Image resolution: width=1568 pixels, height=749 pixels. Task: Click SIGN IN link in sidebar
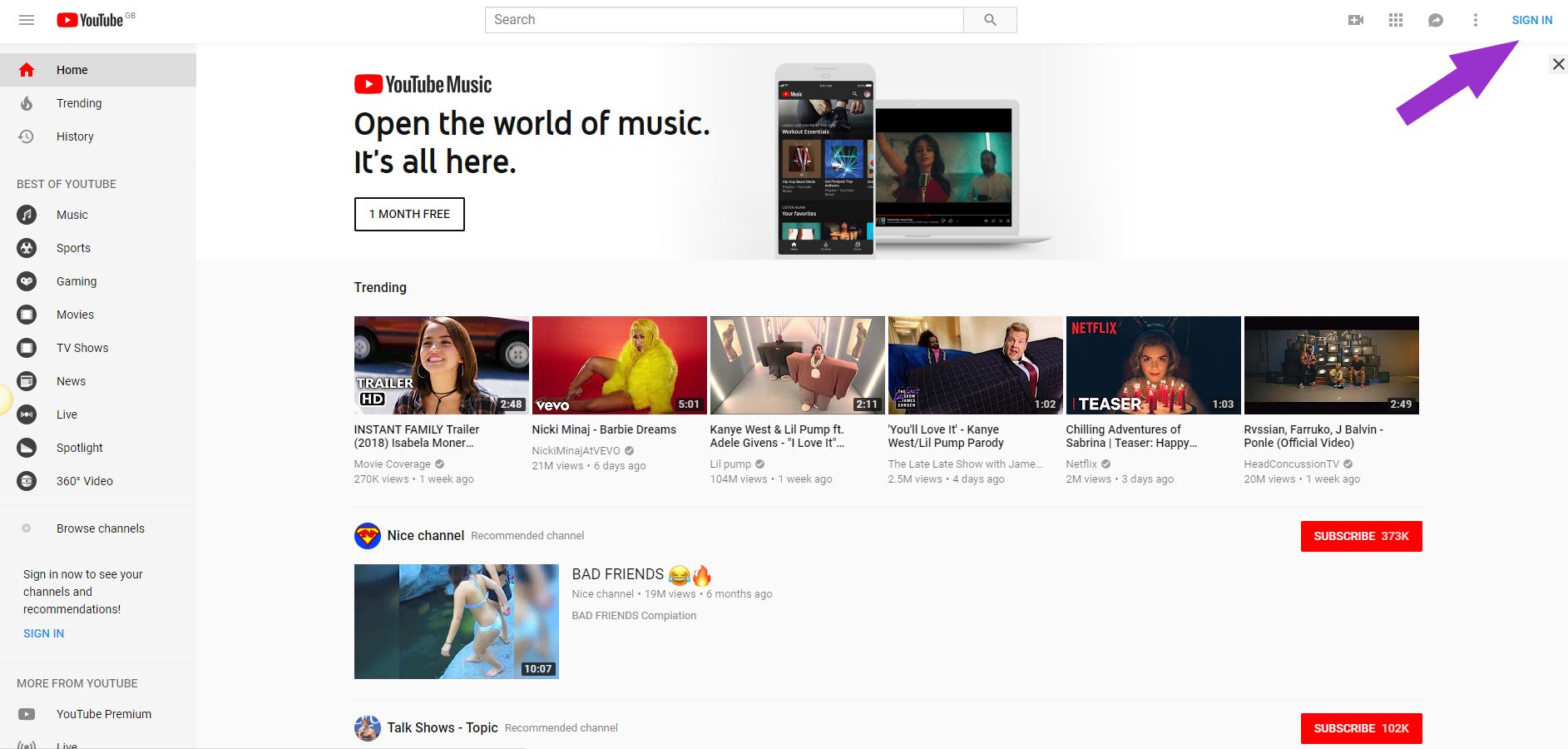coord(43,633)
